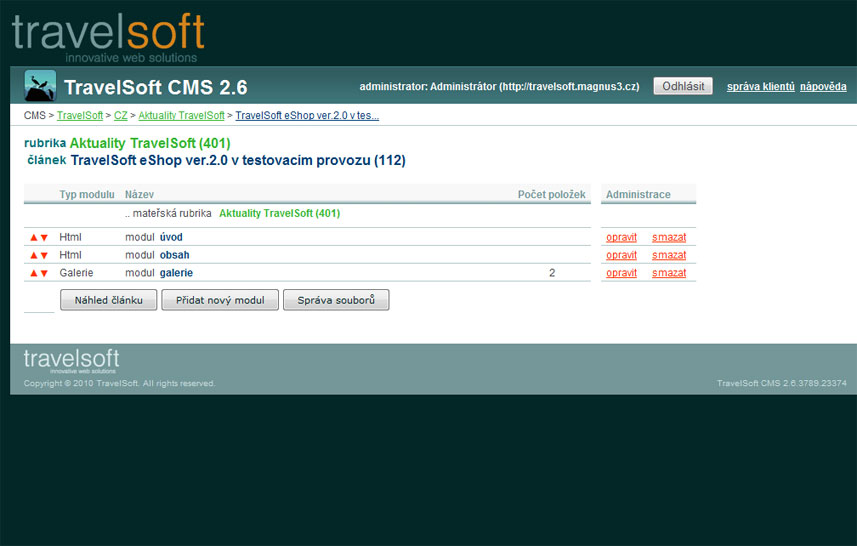This screenshot has width=857, height=546.
Task: Open Aktuality TravelSoft breadcrumb link
Action: [181, 115]
